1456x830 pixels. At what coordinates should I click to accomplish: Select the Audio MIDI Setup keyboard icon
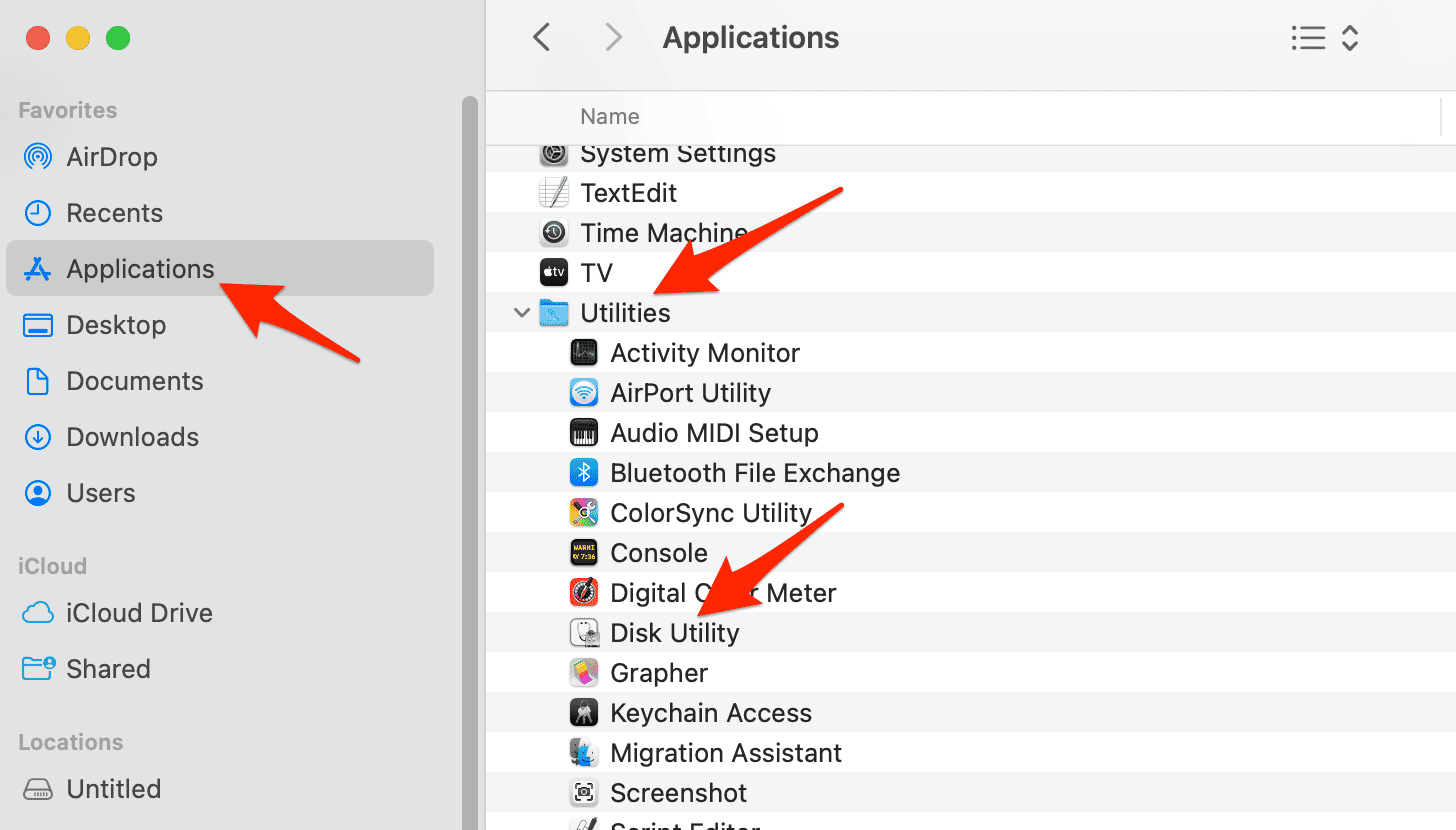coord(583,433)
